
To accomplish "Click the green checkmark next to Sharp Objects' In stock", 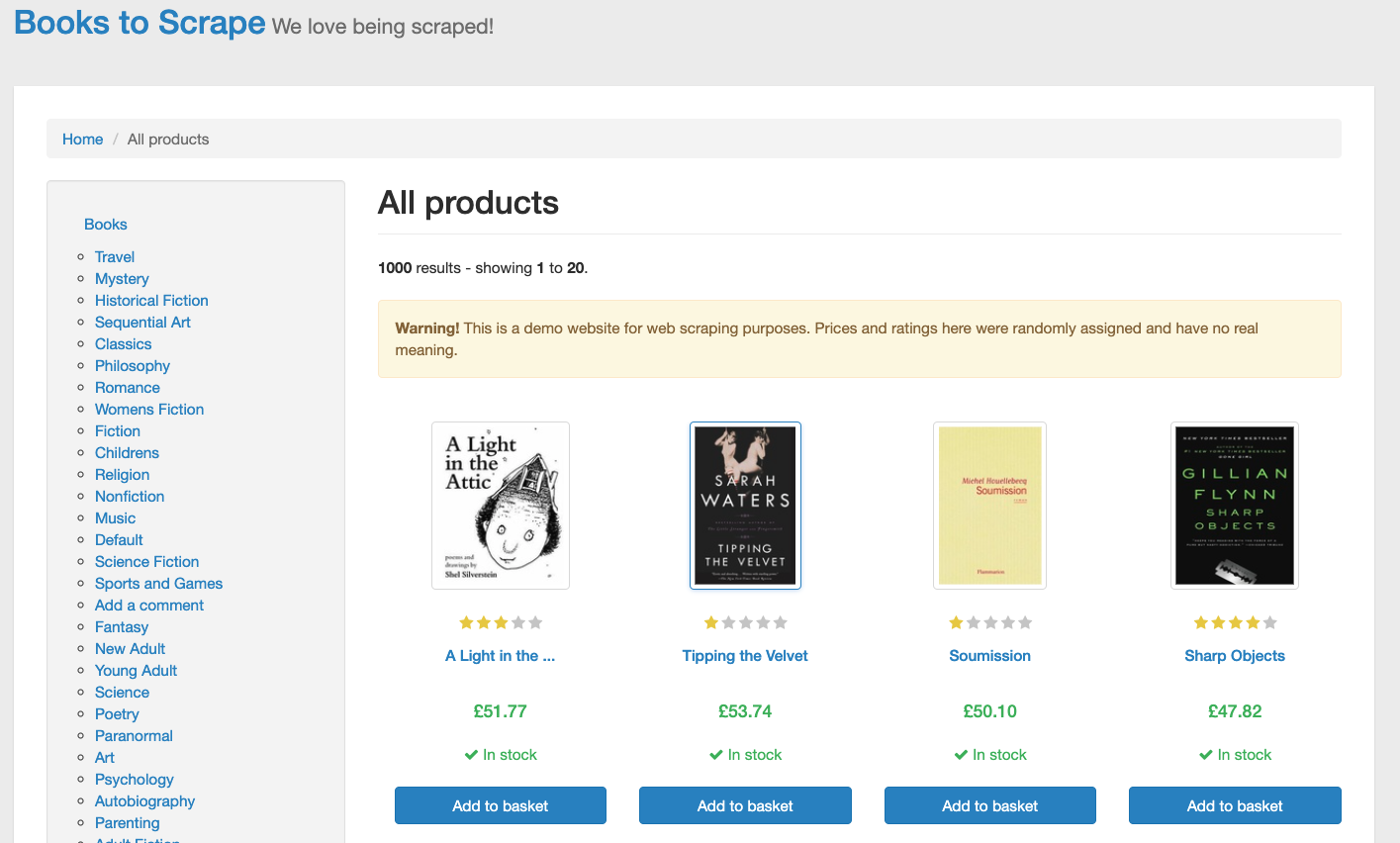I will (1205, 754).
